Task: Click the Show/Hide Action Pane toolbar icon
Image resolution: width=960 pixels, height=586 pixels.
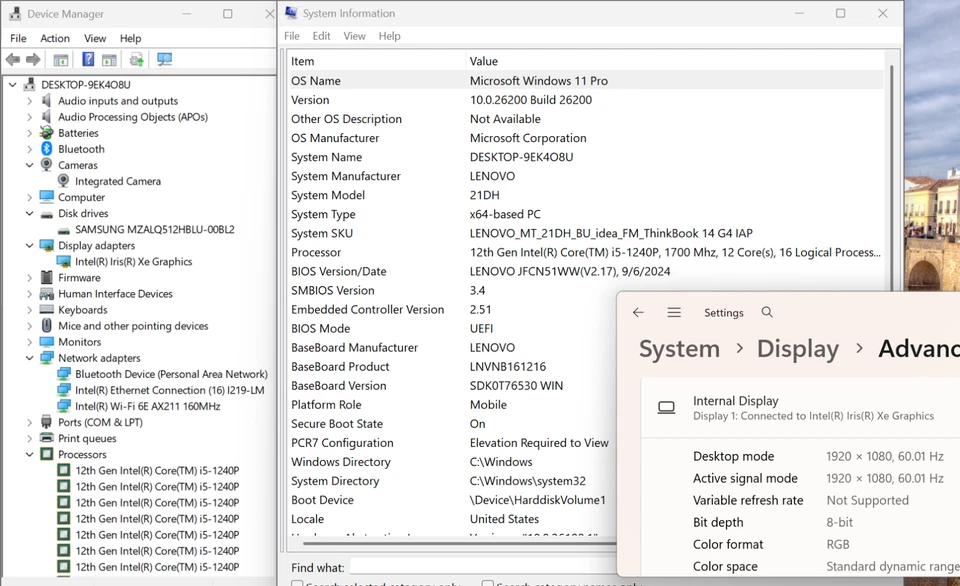Action: (109, 59)
